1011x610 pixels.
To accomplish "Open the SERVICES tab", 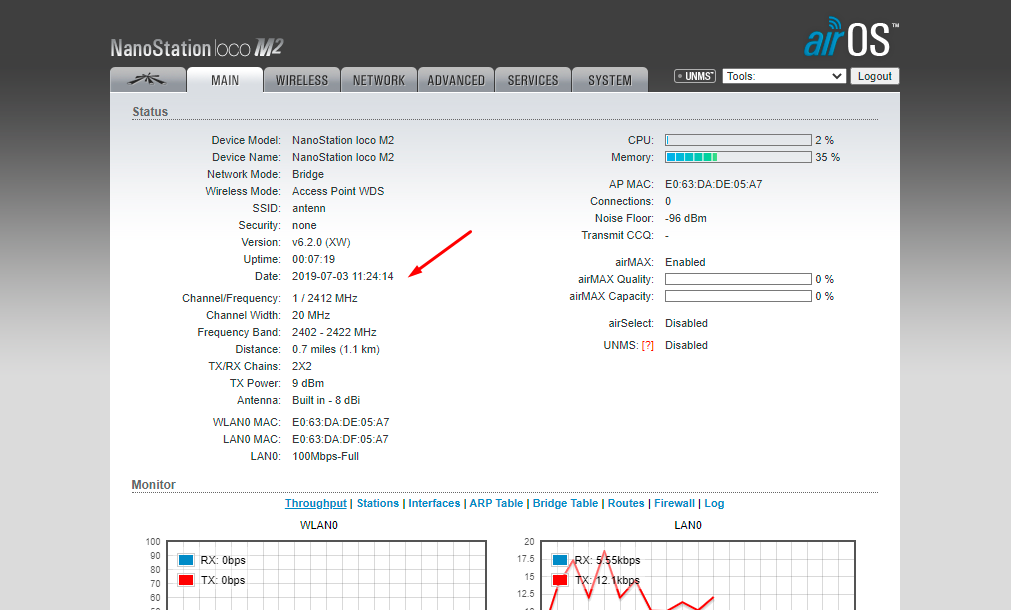I will tap(533, 80).
